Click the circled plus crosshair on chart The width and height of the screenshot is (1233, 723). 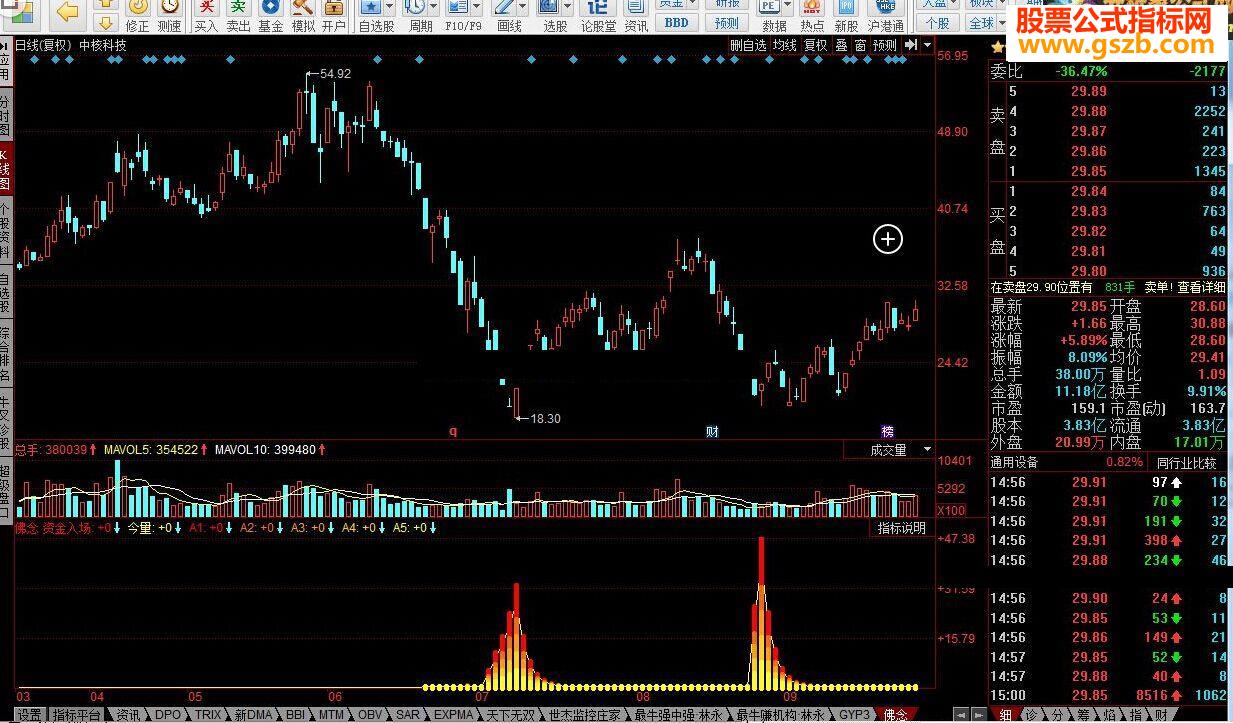click(x=888, y=239)
